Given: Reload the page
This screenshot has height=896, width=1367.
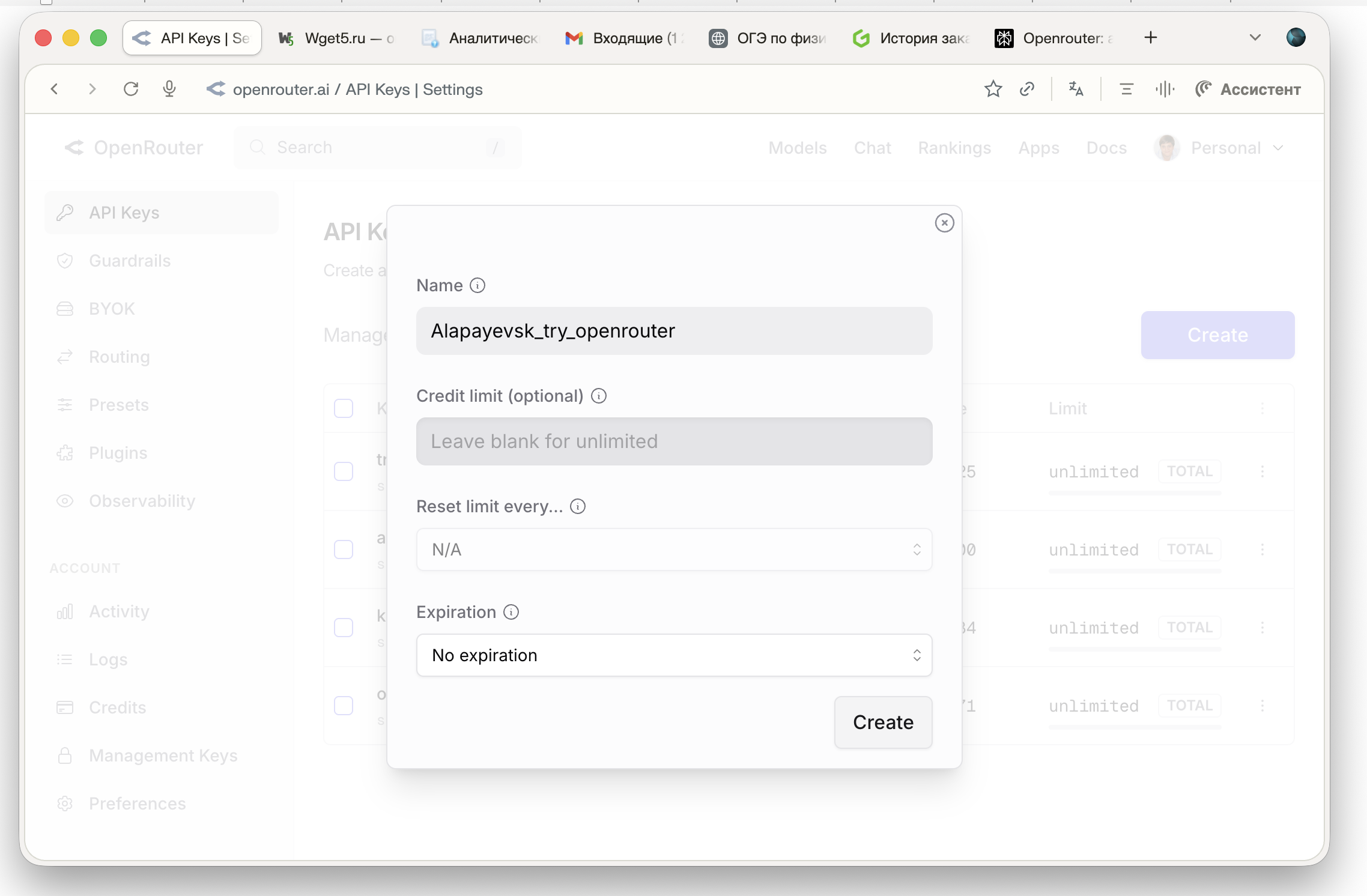Looking at the screenshot, I should [x=131, y=89].
